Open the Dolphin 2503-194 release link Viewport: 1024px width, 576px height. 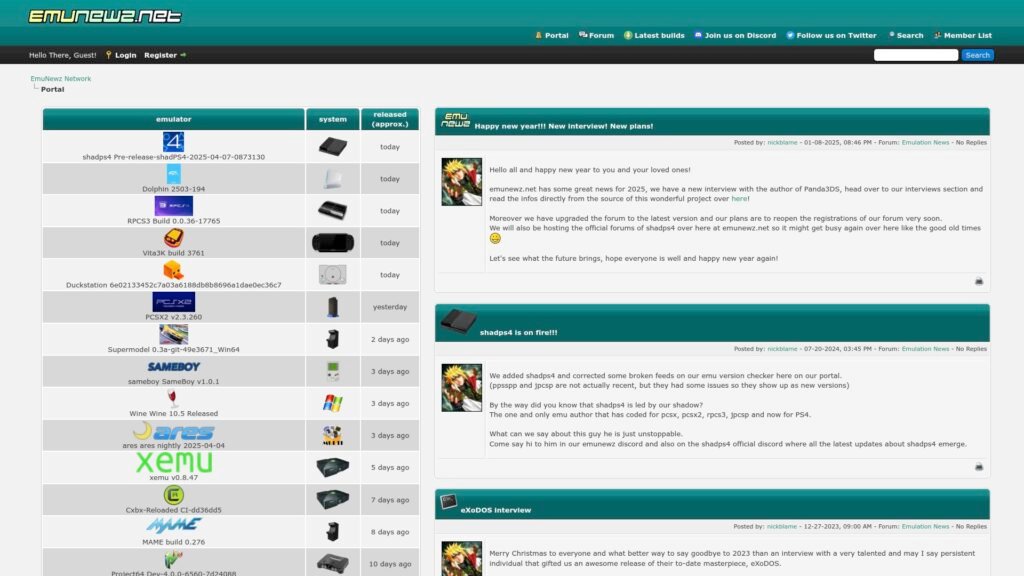click(x=174, y=189)
